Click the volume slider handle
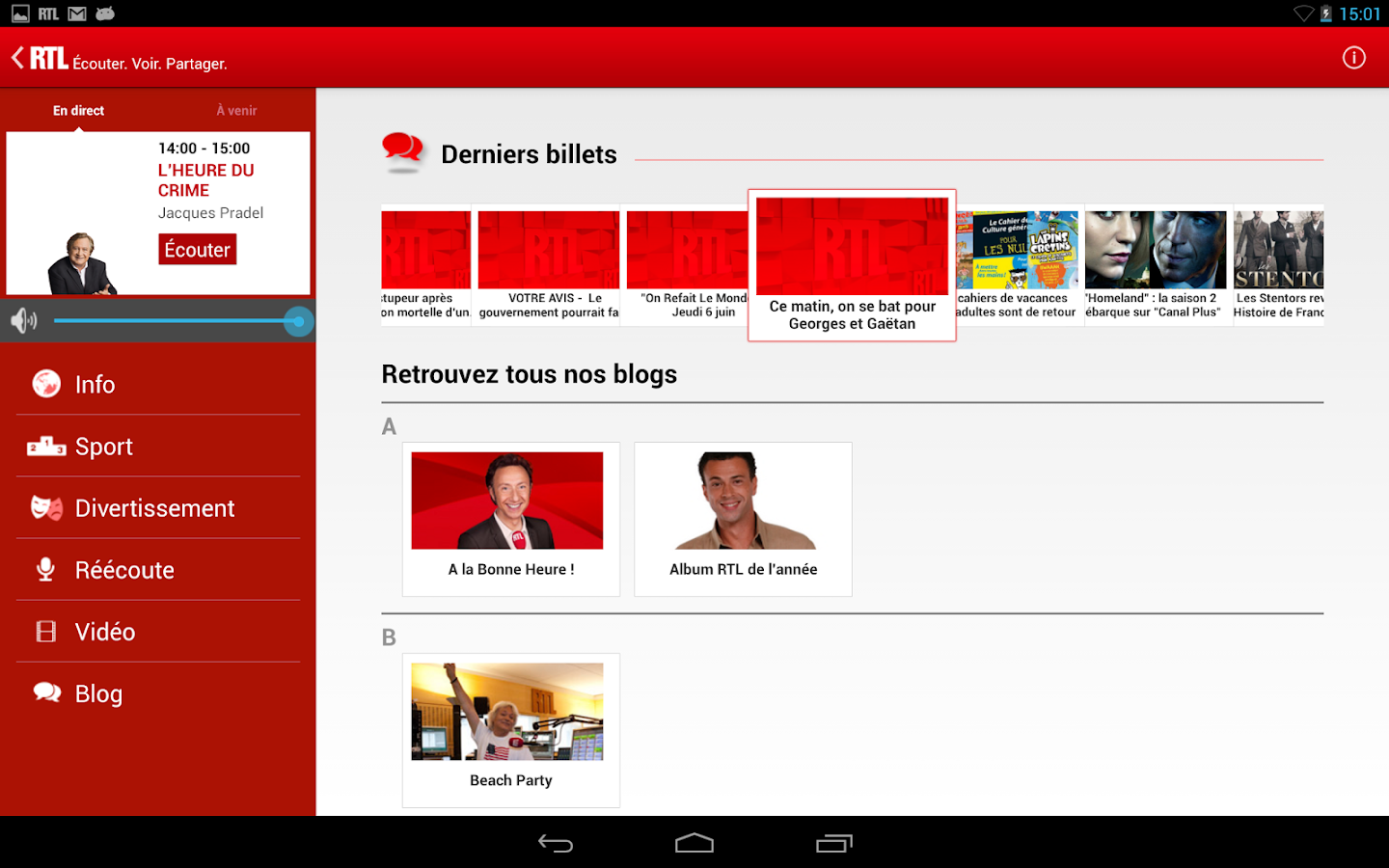1389x868 pixels. point(299,321)
